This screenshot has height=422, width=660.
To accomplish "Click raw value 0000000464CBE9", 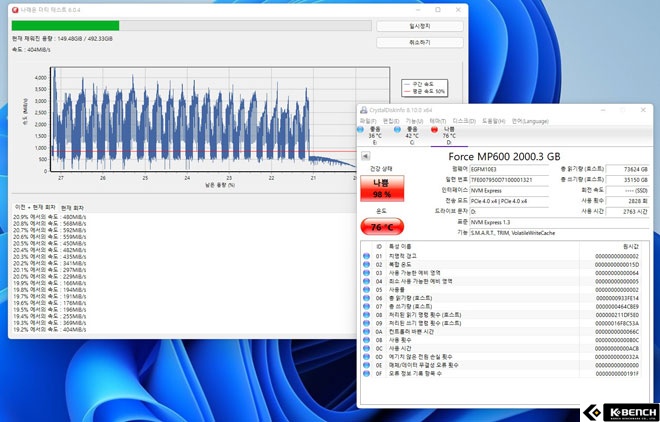I will (617, 306).
